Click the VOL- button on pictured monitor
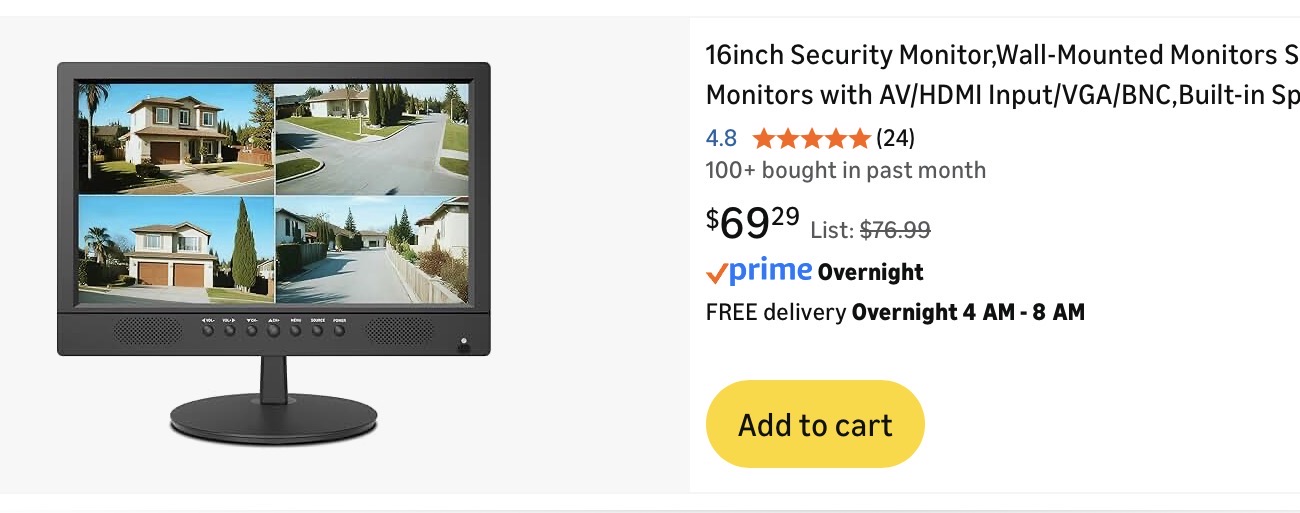This screenshot has height=513, width=1300. pos(208,329)
